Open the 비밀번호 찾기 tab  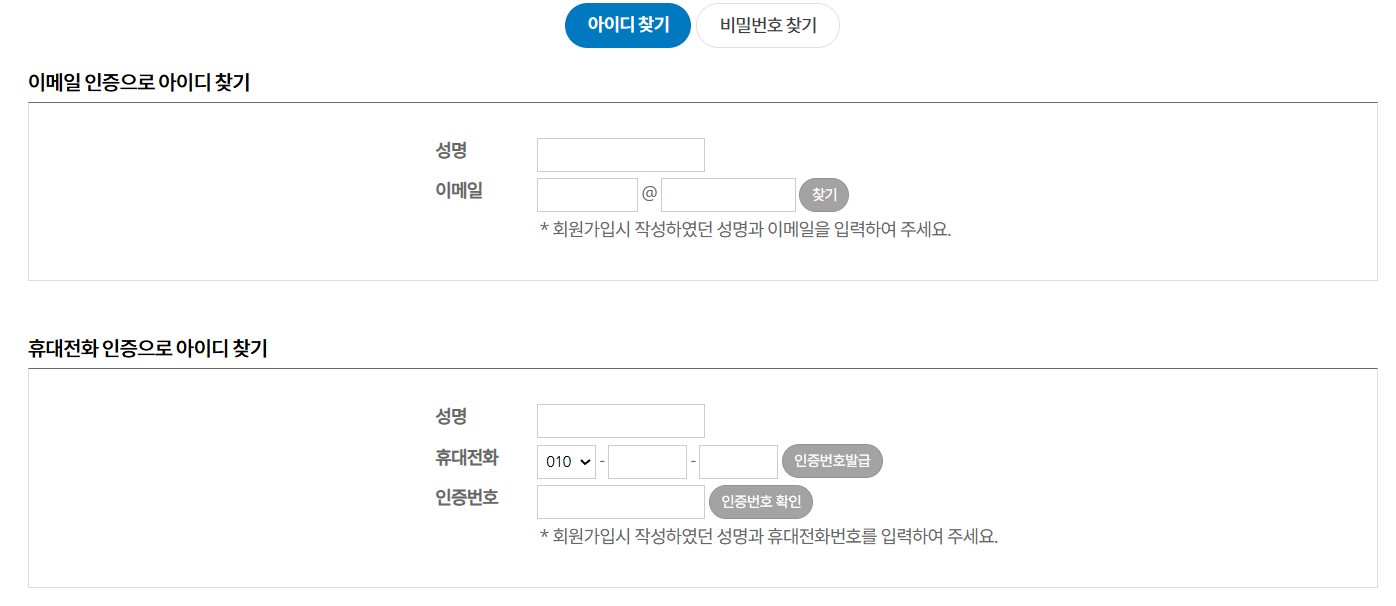pyautogui.click(x=768, y=26)
